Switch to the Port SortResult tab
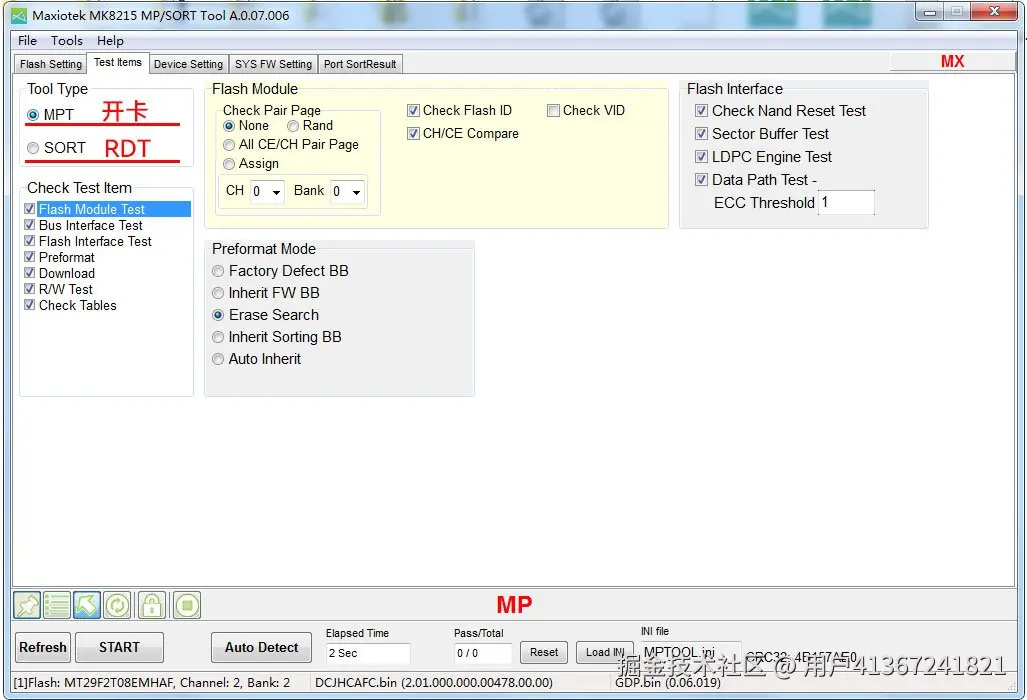 (x=360, y=64)
